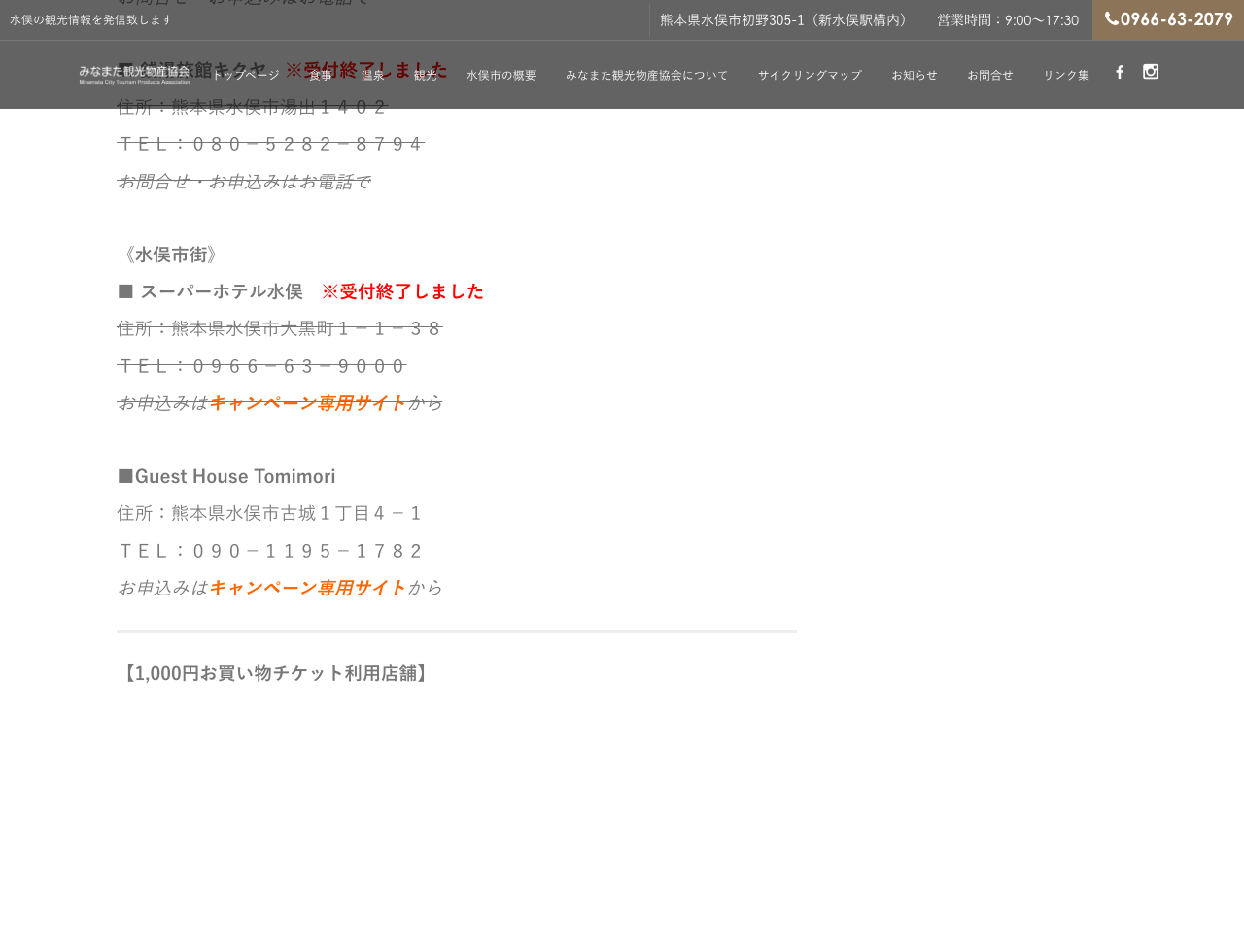Image resolution: width=1244 pixels, height=952 pixels.
Task: Select お知らせ in the navigation bar
Action: coord(916,75)
